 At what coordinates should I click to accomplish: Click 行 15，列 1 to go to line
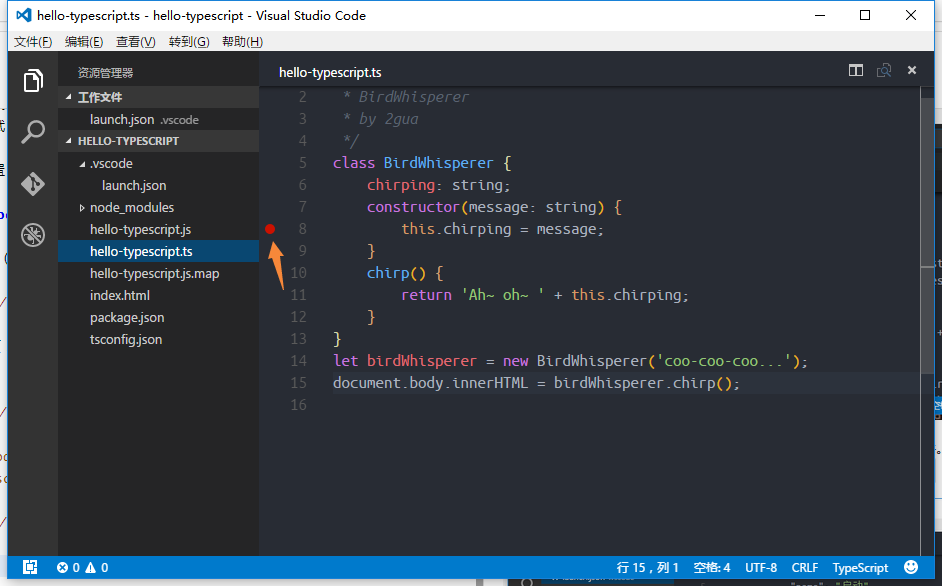click(x=645, y=567)
